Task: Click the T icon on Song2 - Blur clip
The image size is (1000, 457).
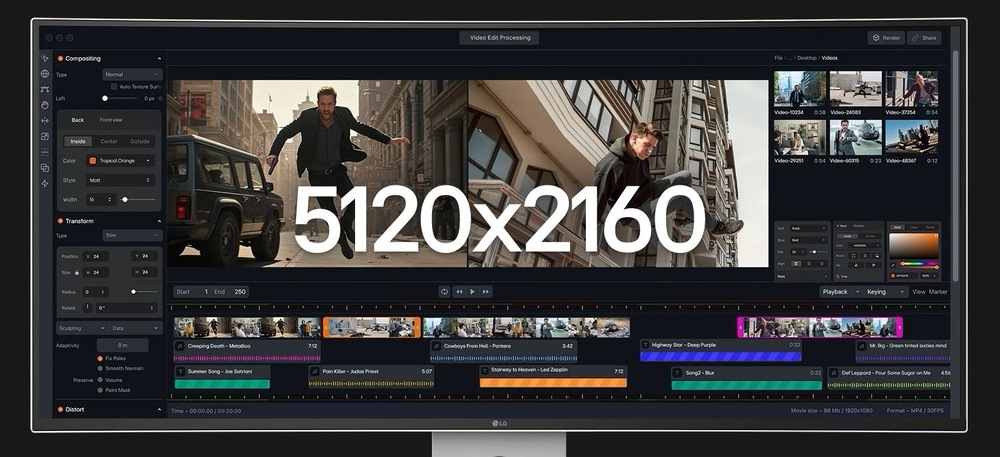Action: pyautogui.click(x=679, y=372)
